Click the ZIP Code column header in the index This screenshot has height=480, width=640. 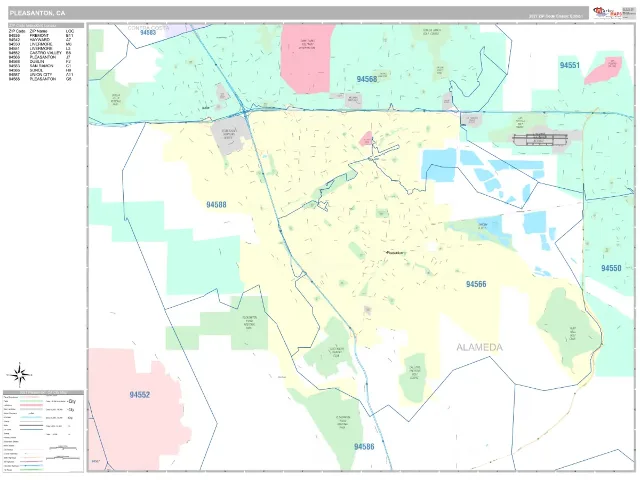[x=17, y=31]
